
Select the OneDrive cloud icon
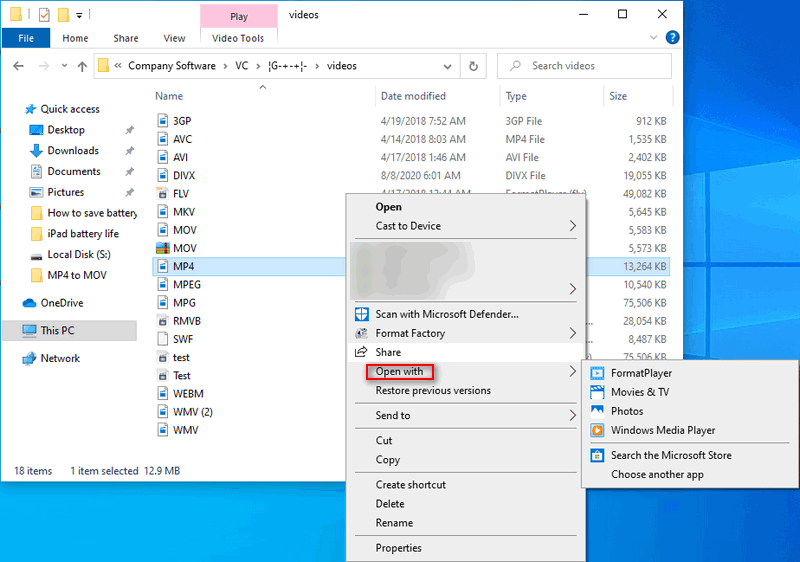tap(30, 303)
